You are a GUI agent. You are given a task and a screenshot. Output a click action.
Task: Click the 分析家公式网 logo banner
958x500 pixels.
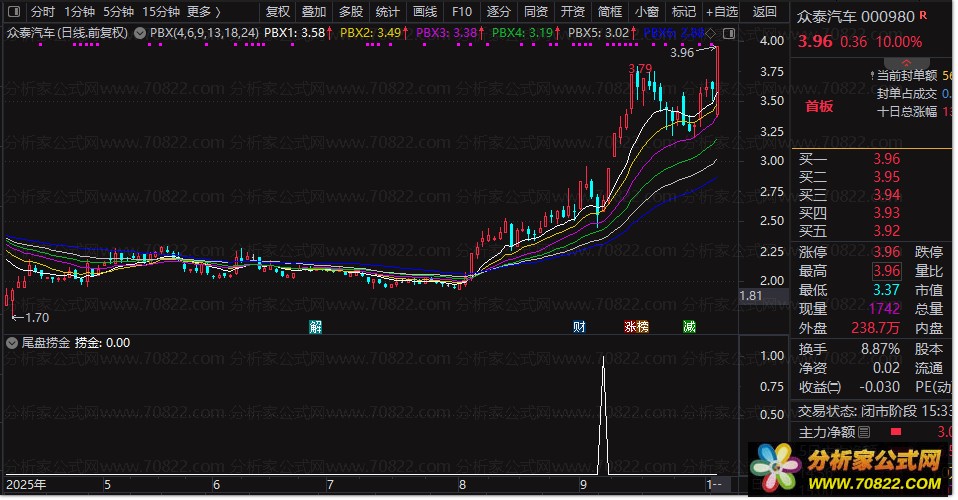(847, 469)
